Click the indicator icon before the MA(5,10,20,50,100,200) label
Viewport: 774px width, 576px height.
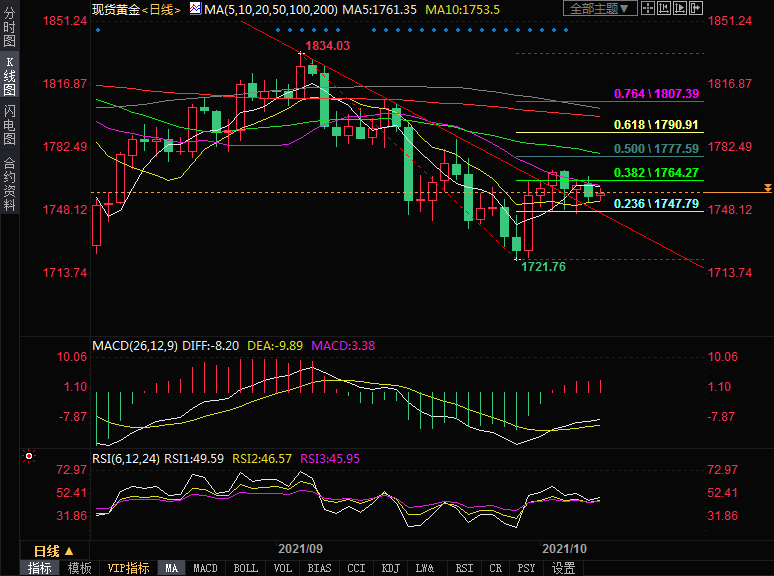coord(194,8)
